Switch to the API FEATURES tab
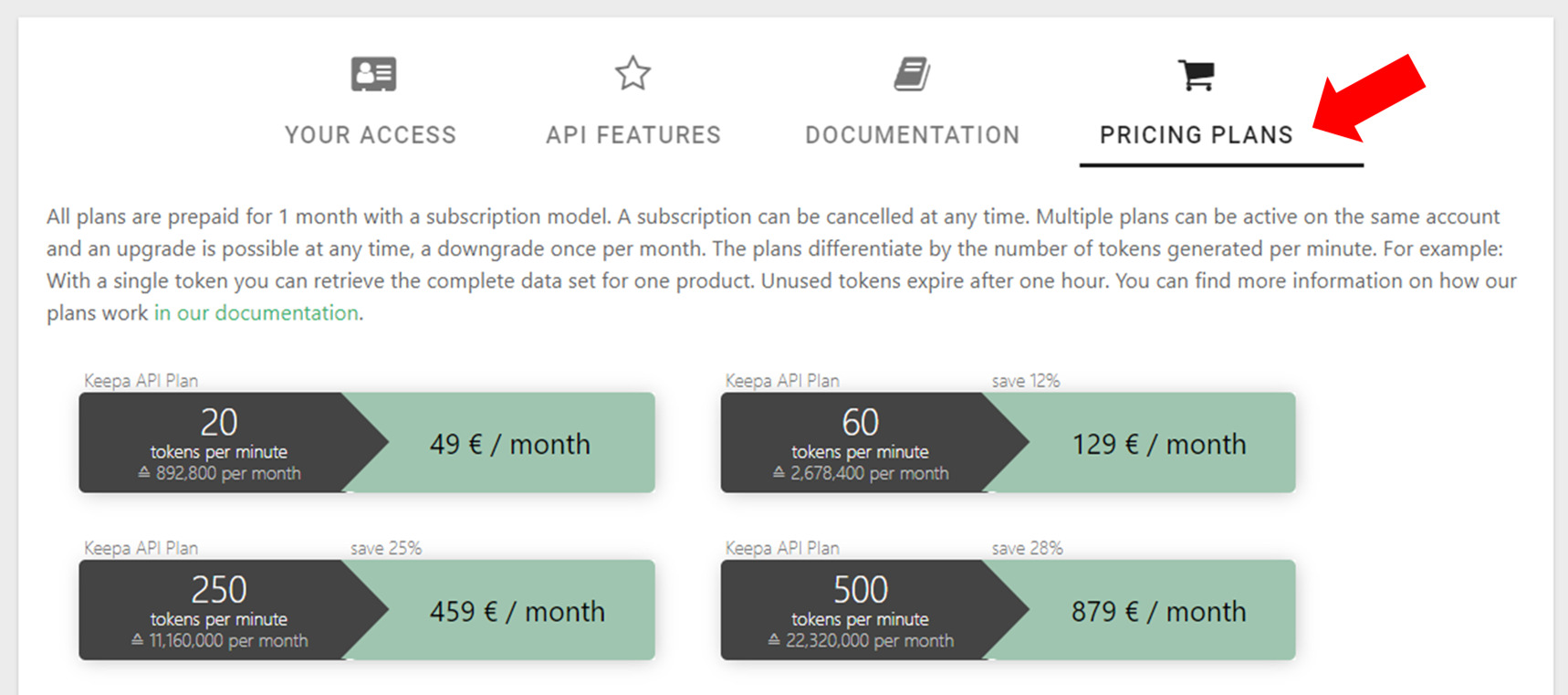1568x695 pixels. click(x=633, y=135)
